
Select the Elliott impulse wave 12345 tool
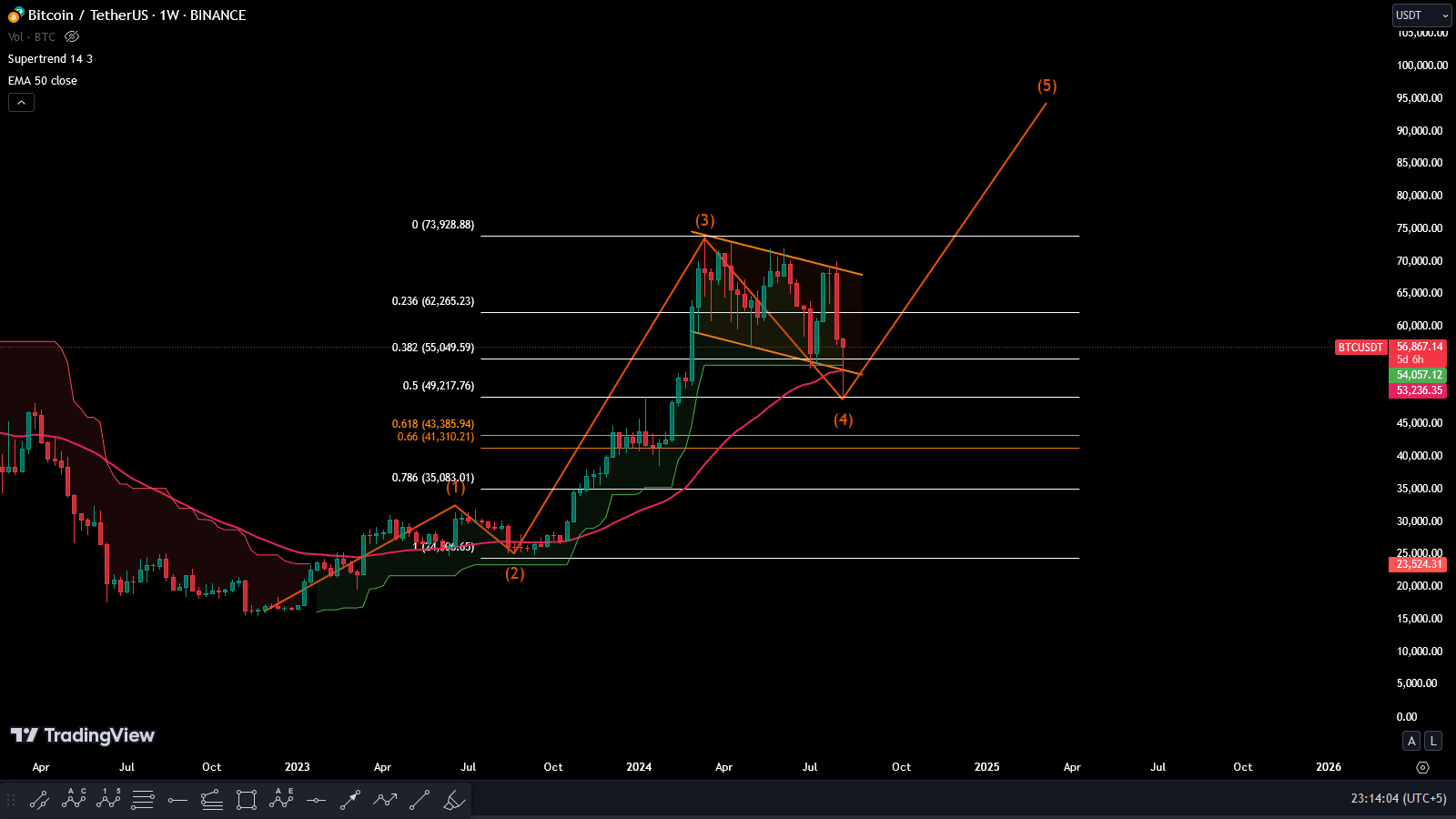tap(108, 800)
